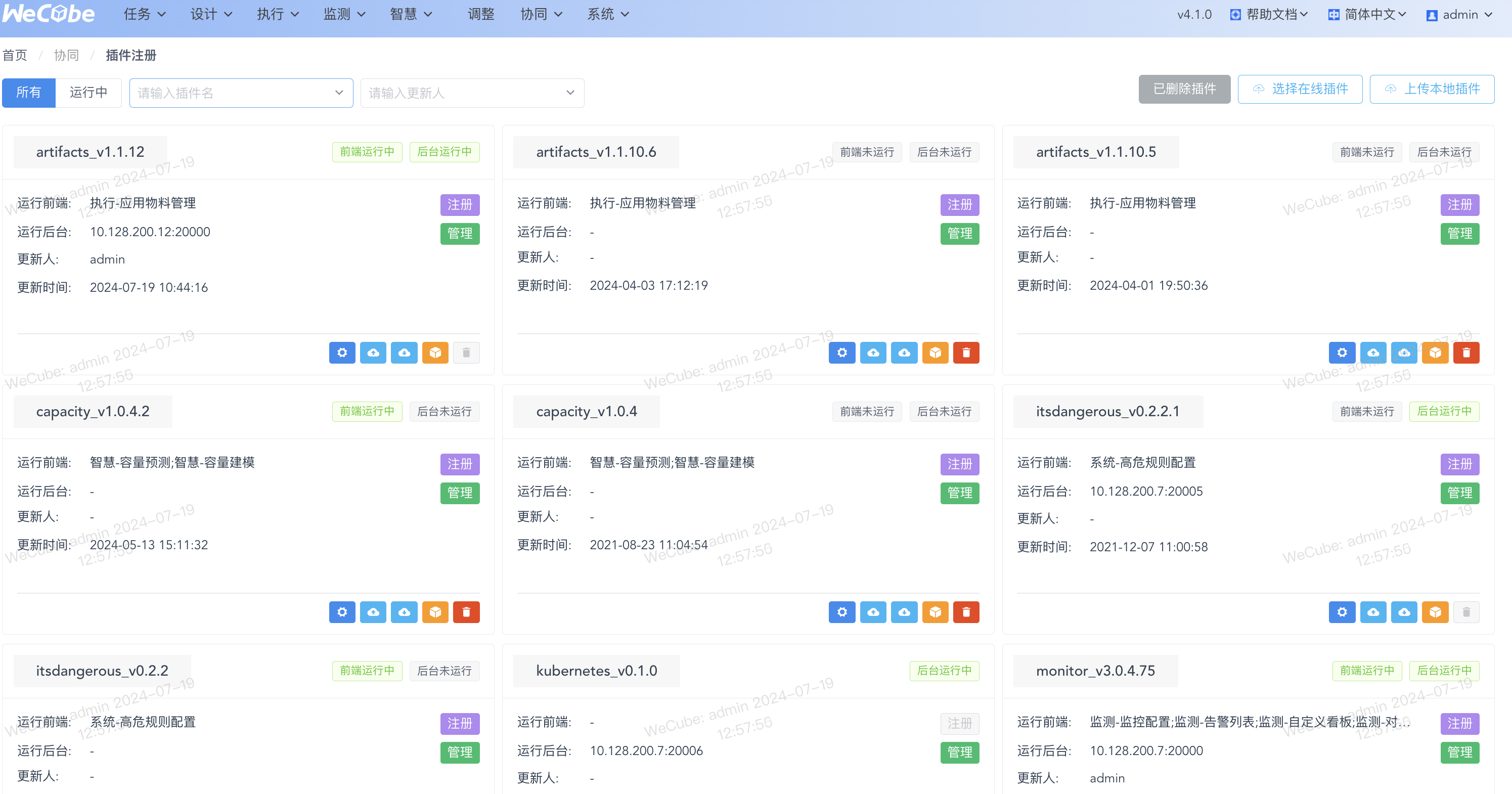
Task: Click the 选择在线插件 button
Action: 1300,89
